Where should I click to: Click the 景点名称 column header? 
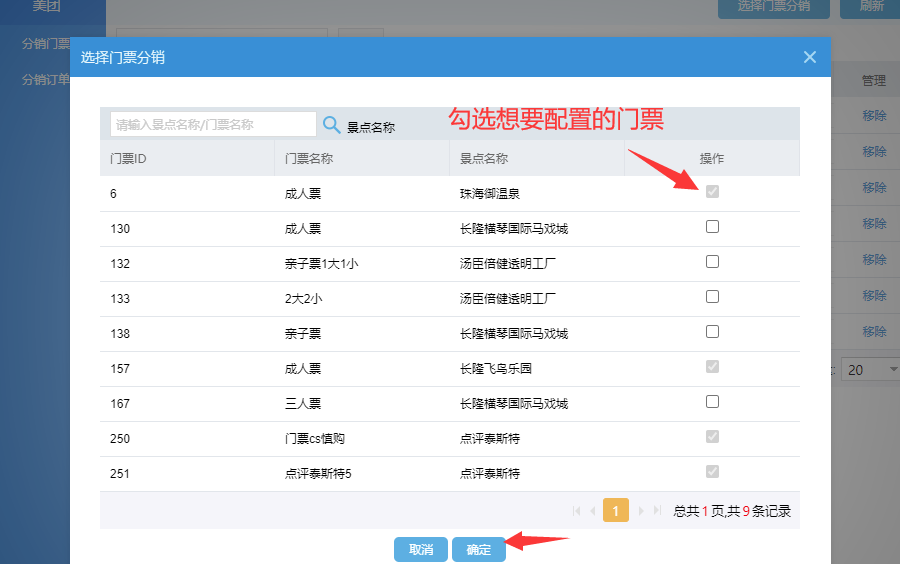(484, 158)
